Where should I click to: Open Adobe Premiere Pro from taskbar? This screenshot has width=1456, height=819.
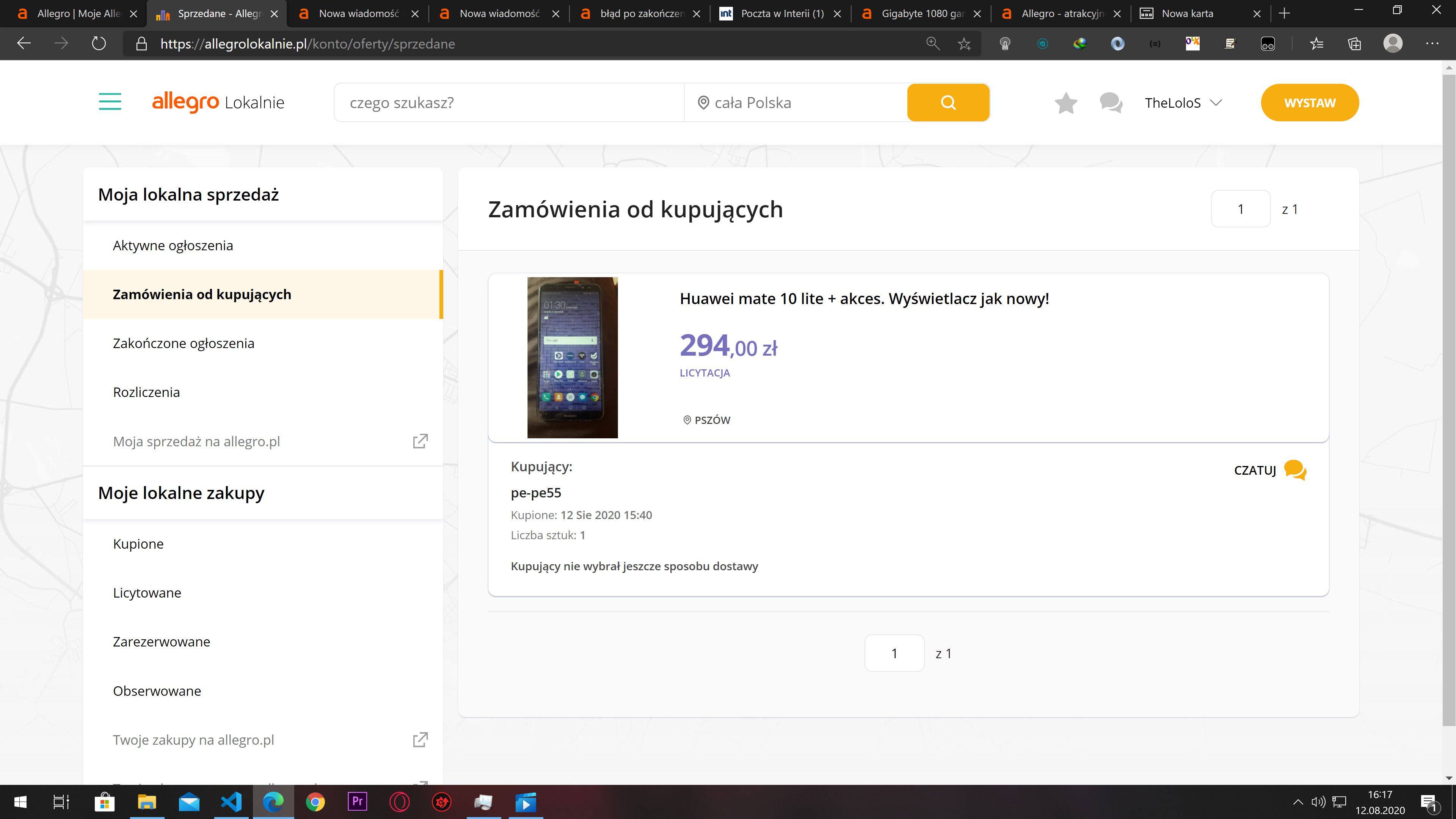pyautogui.click(x=357, y=802)
